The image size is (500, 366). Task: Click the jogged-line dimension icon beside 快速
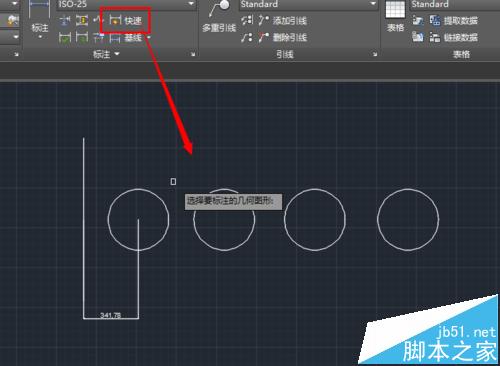pyautogui.click(x=98, y=20)
